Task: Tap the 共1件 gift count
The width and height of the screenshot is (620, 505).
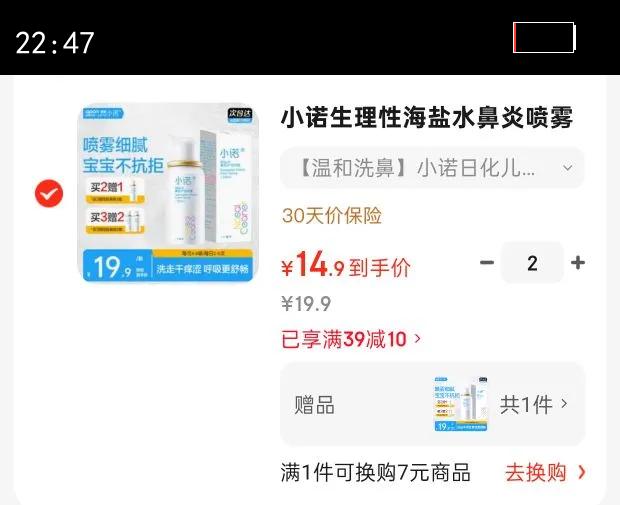Action: [526, 405]
